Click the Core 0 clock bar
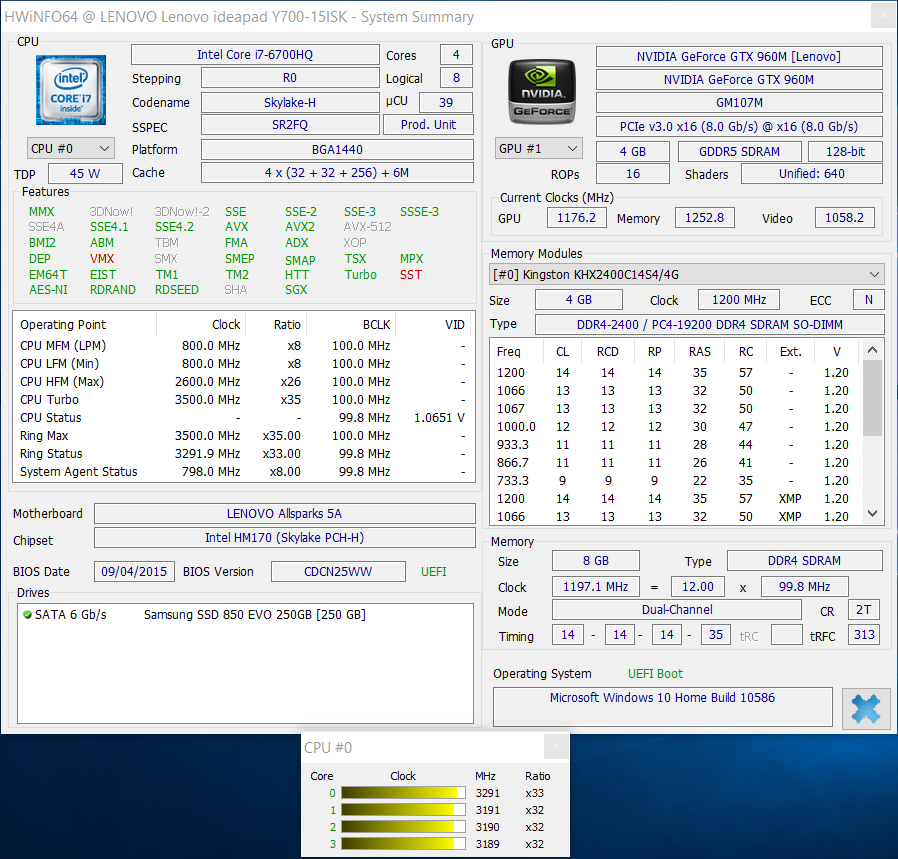Viewport: 898px width, 859px height. coord(403,793)
